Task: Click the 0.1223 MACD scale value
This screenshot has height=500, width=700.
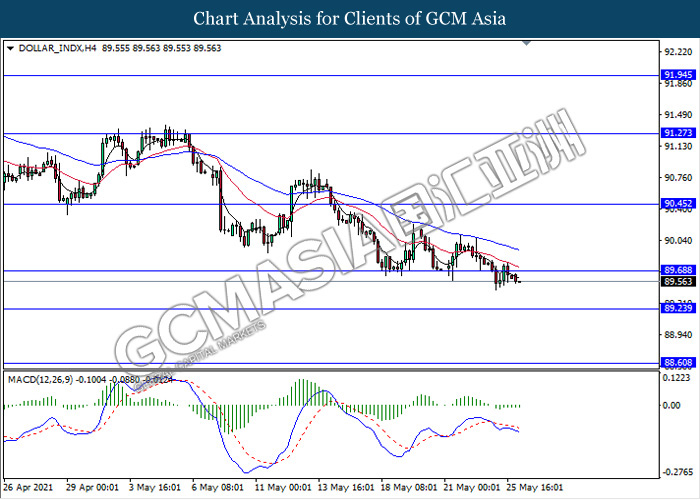Action: coord(676,378)
